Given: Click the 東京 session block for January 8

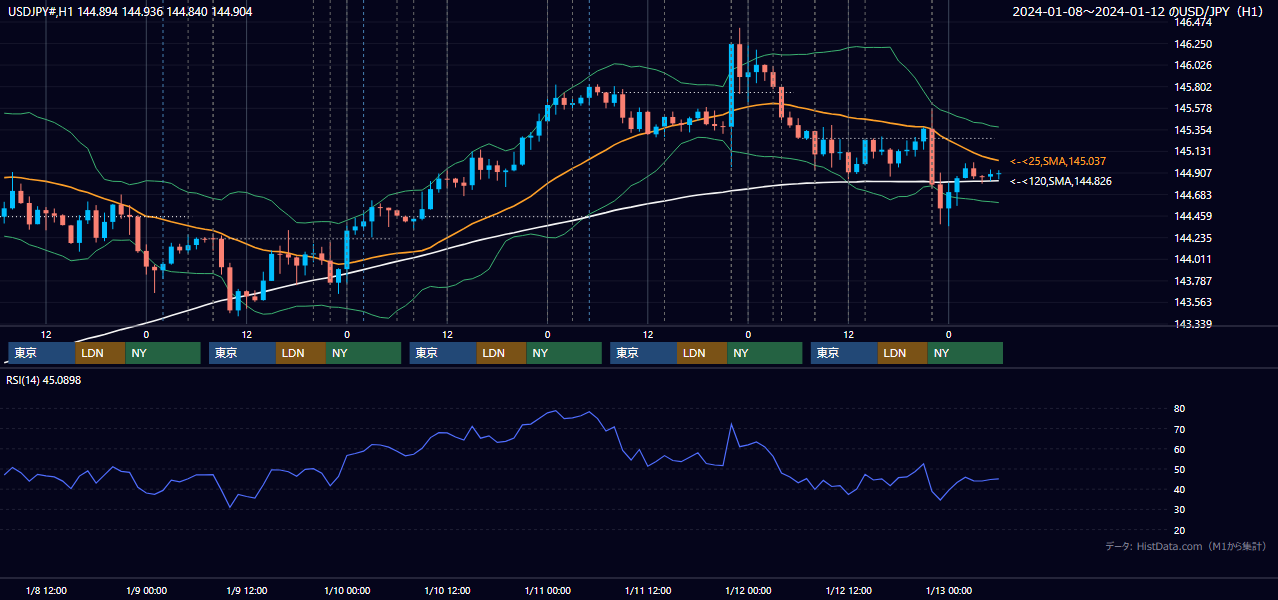Looking at the screenshot, I should click(41, 353).
